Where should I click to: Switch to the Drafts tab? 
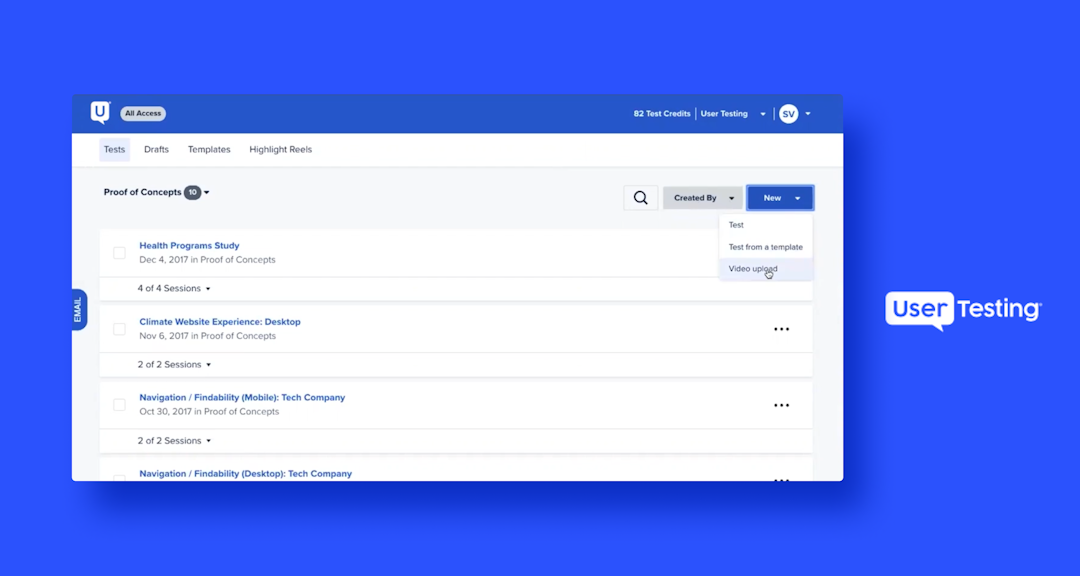(156, 149)
